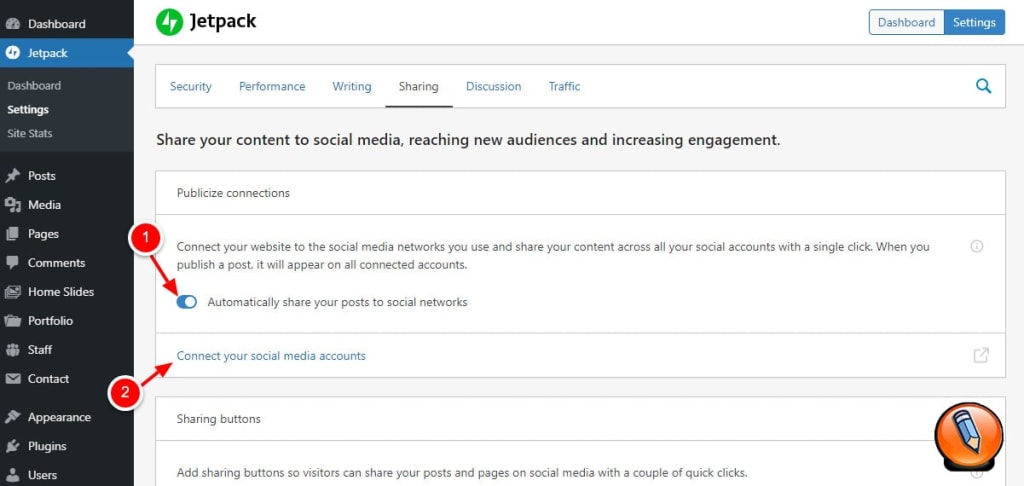Image resolution: width=1024 pixels, height=486 pixels.
Task: Click the Pages icon in sidebar
Action: point(12,234)
